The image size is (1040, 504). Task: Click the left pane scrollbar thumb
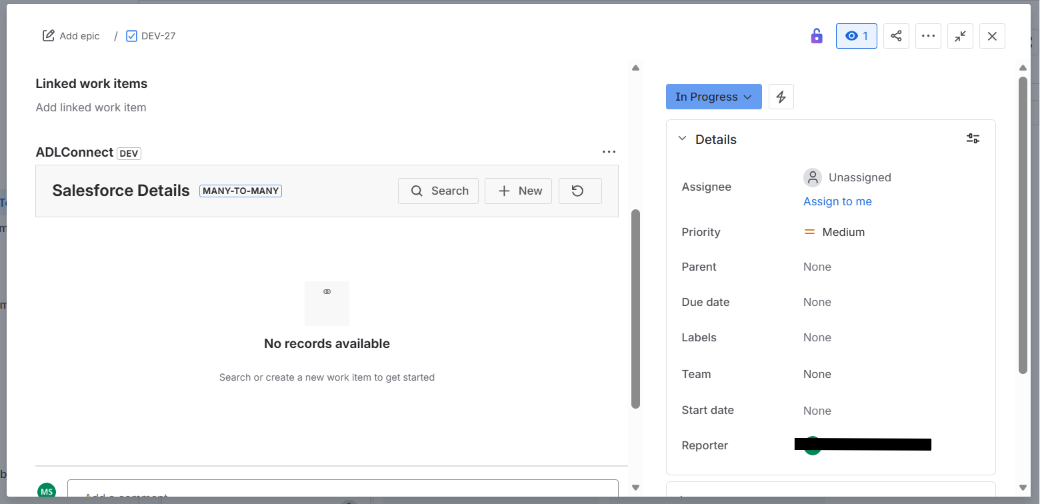635,309
